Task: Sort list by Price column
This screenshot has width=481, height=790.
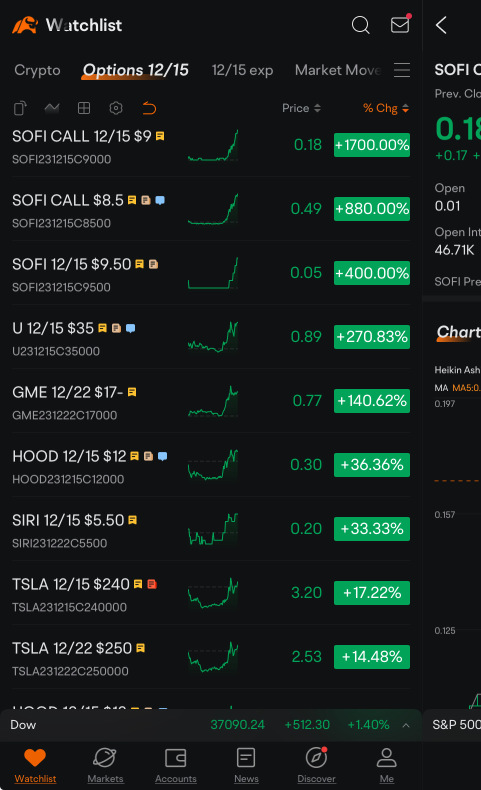Action: (x=301, y=108)
